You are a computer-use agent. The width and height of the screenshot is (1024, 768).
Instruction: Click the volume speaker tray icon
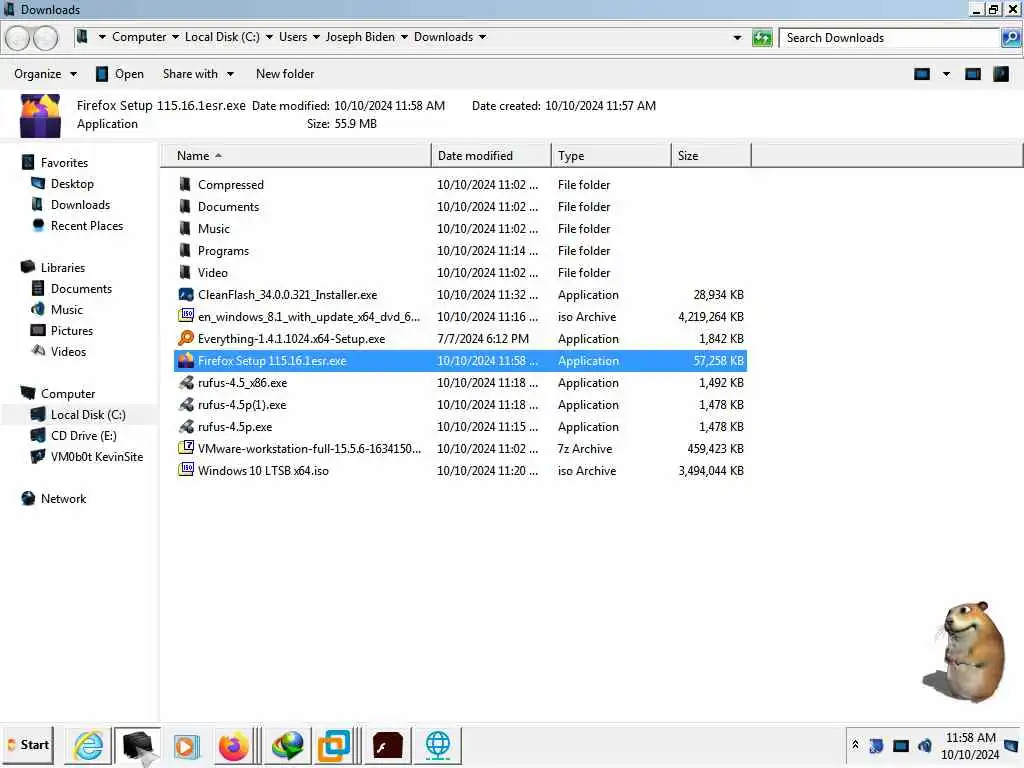coord(924,745)
